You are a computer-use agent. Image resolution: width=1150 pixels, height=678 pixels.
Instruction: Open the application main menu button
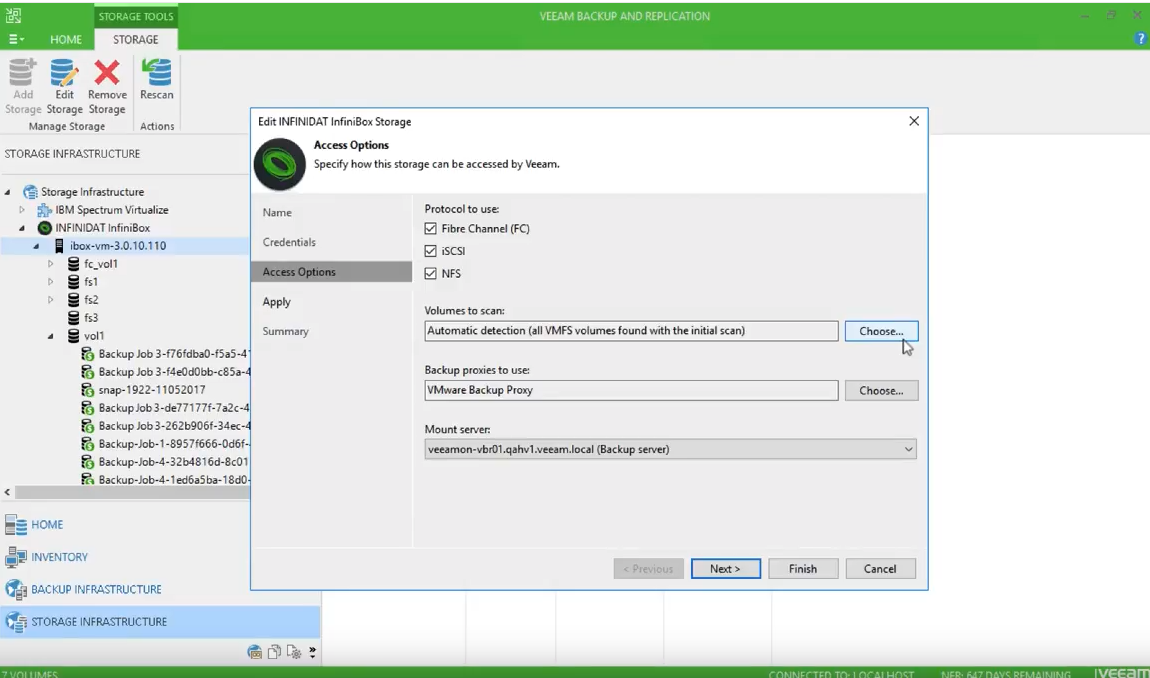point(16,39)
